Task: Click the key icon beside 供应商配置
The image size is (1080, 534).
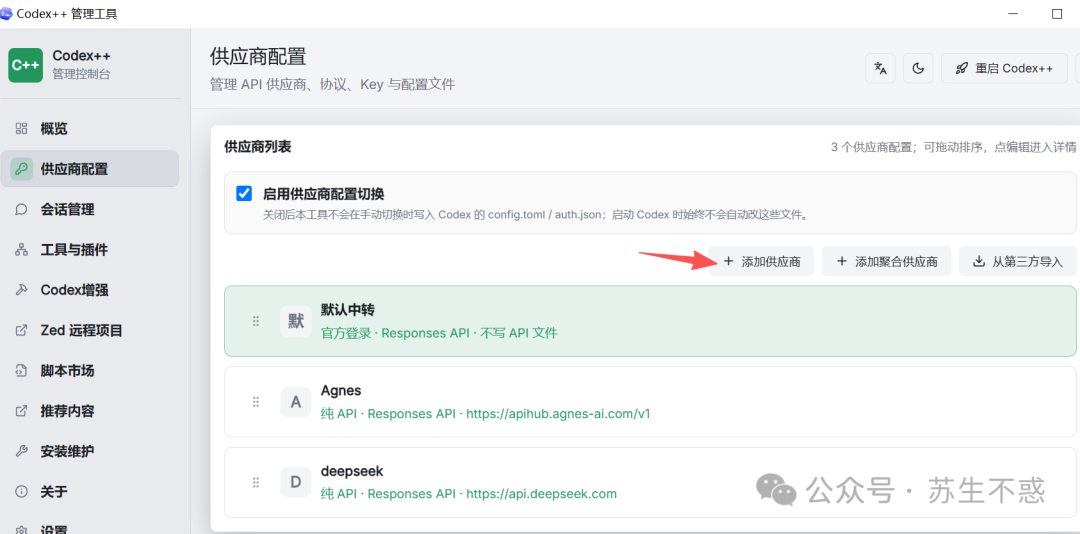Action: point(21,169)
